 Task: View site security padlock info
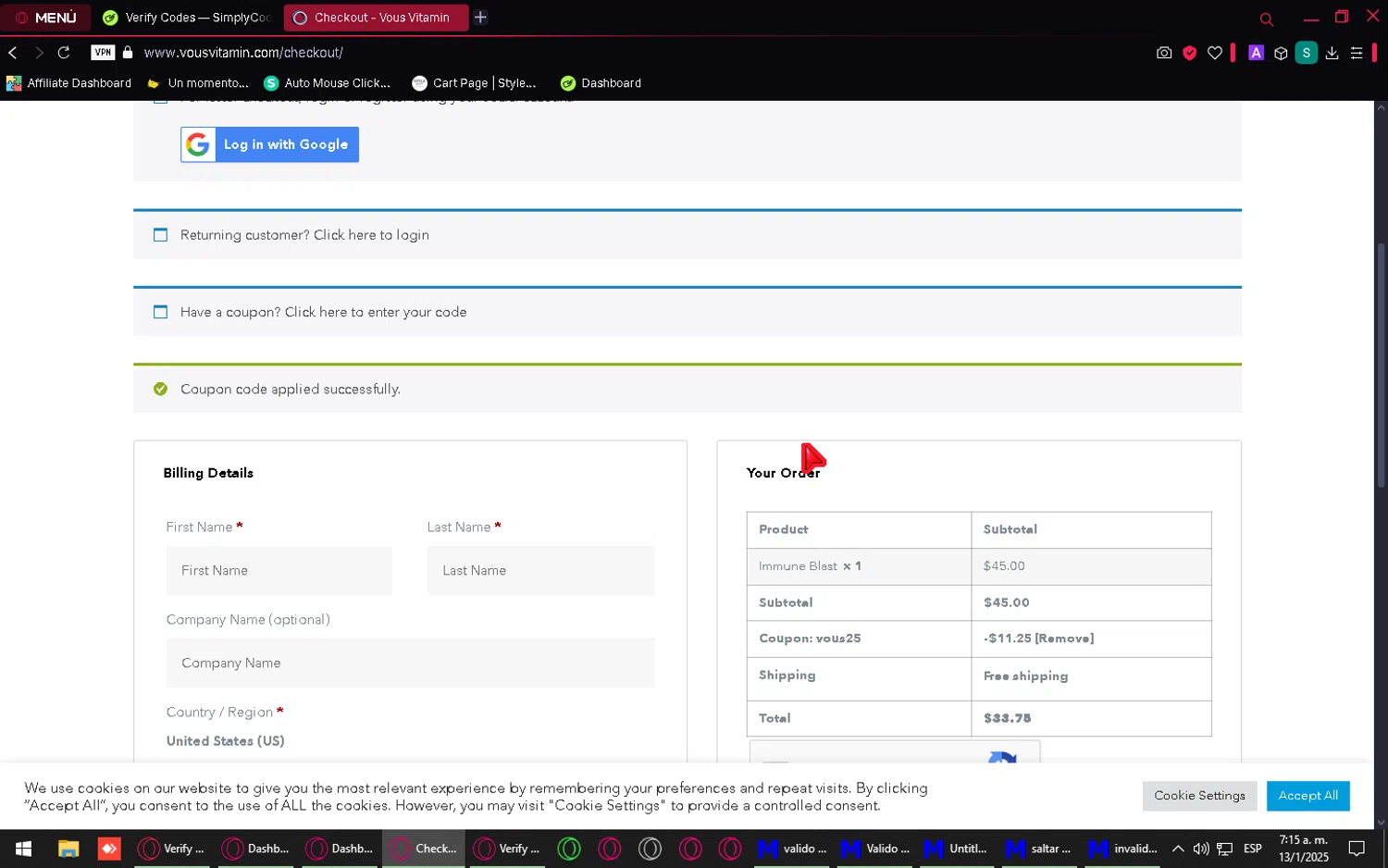tap(128, 53)
